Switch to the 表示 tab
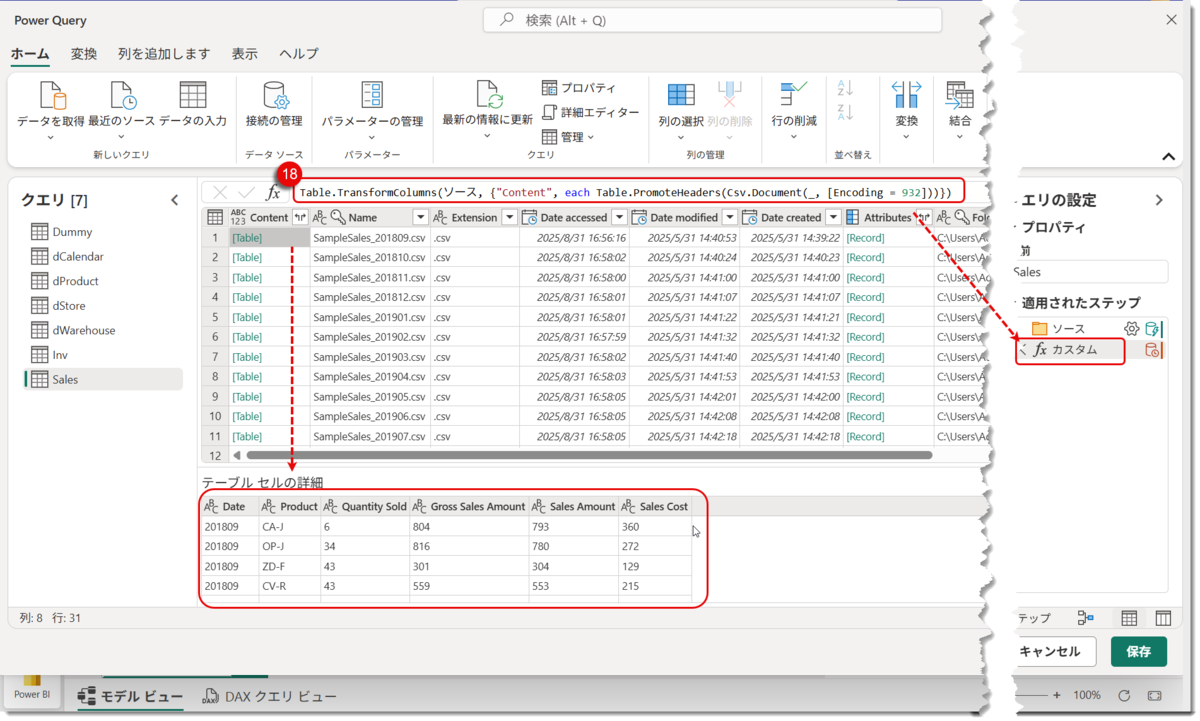Viewport: 1200px width, 721px height. point(245,54)
